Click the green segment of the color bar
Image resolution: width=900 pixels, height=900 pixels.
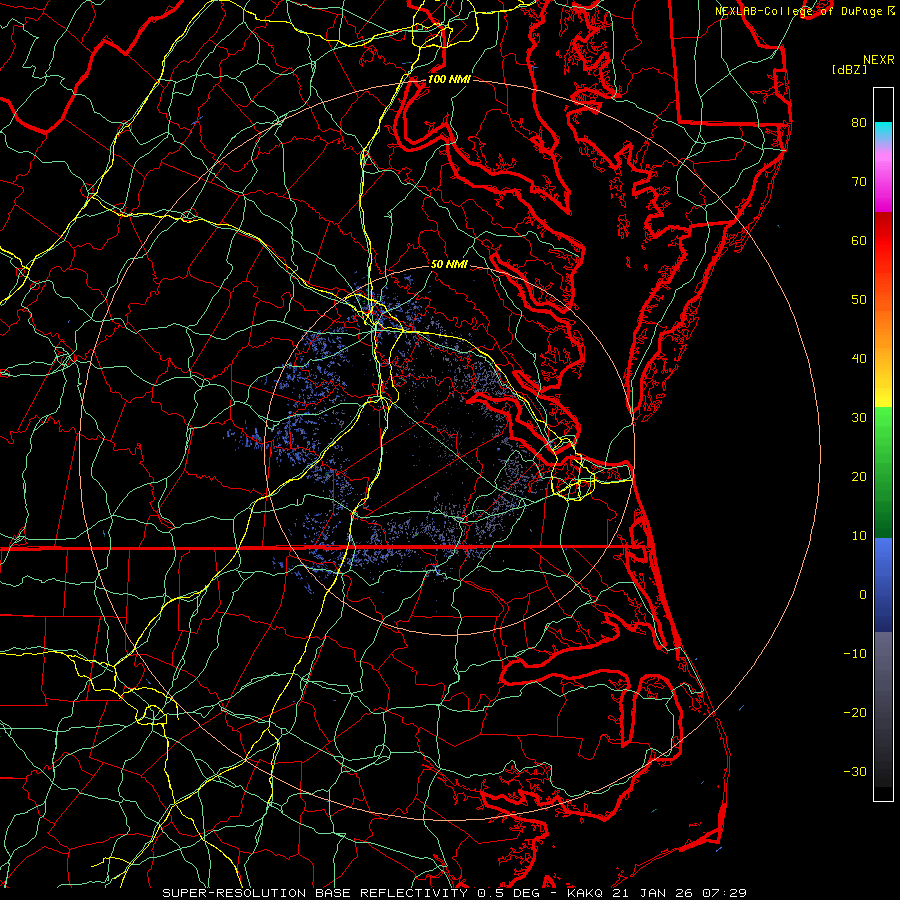tap(883, 472)
